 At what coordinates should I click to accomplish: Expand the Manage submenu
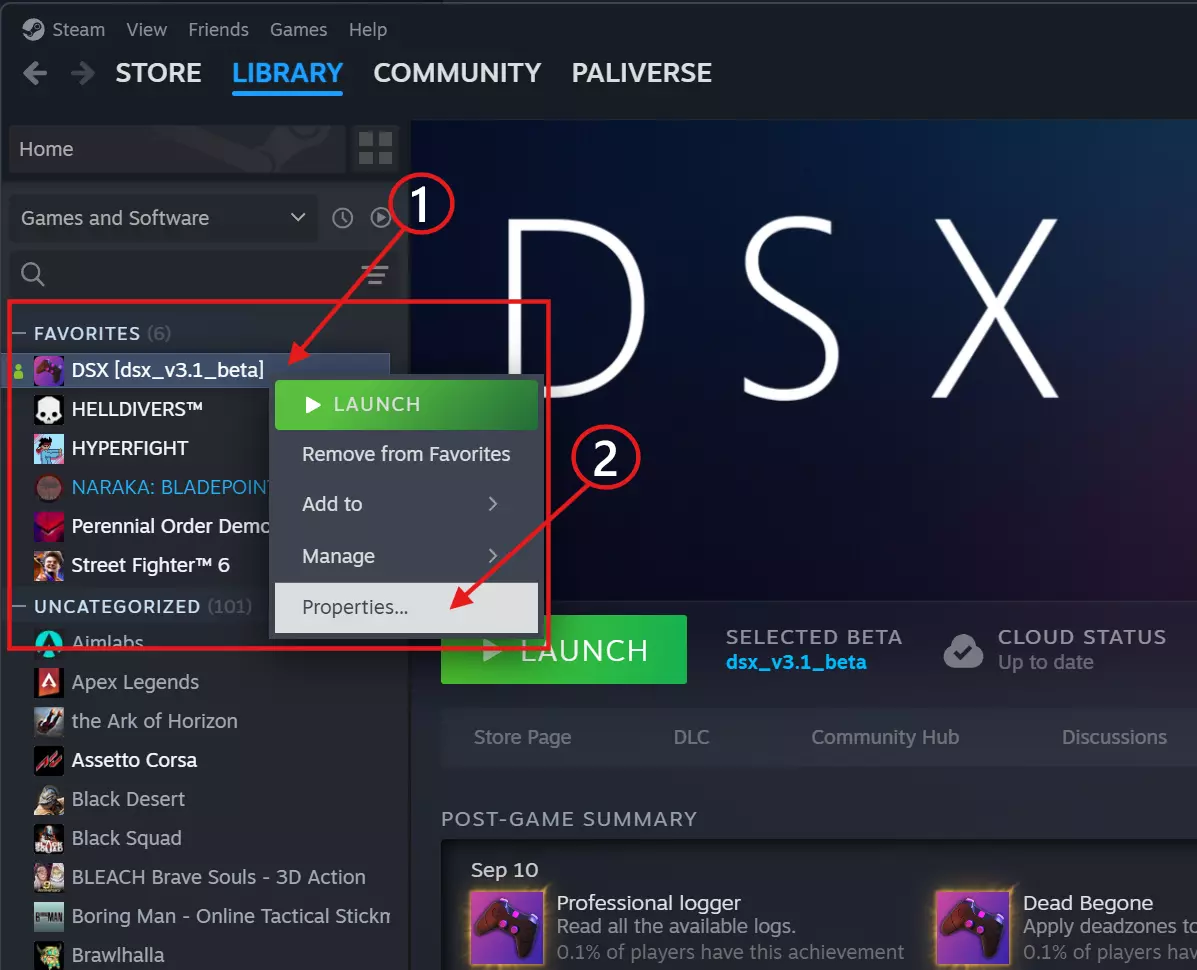(x=406, y=556)
